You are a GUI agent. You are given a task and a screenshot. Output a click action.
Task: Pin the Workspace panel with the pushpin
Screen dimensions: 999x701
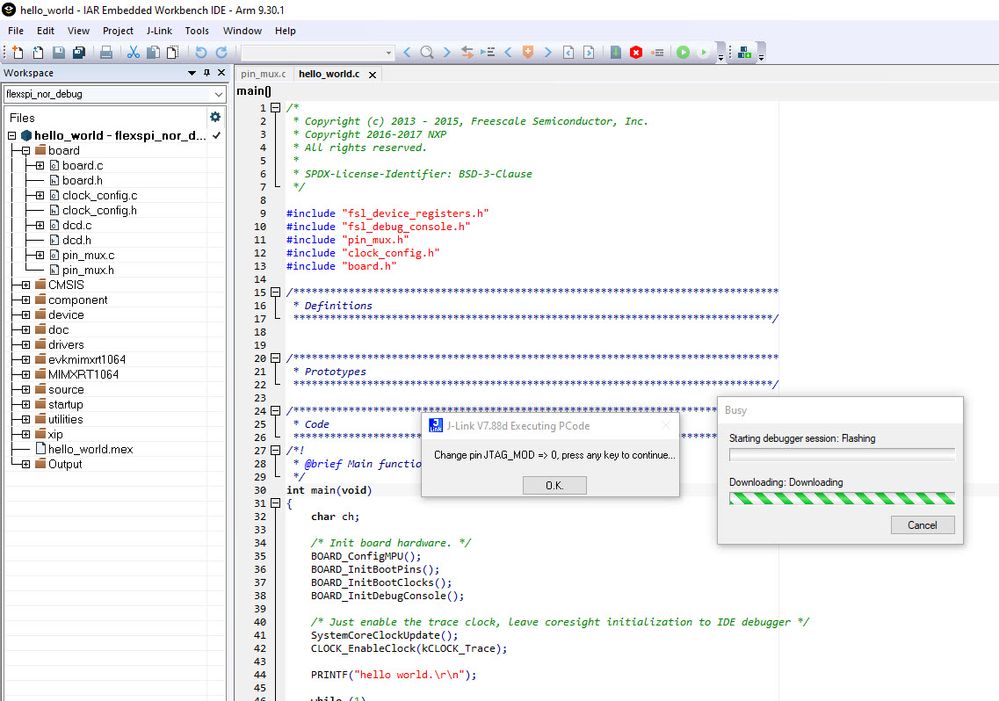point(207,73)
